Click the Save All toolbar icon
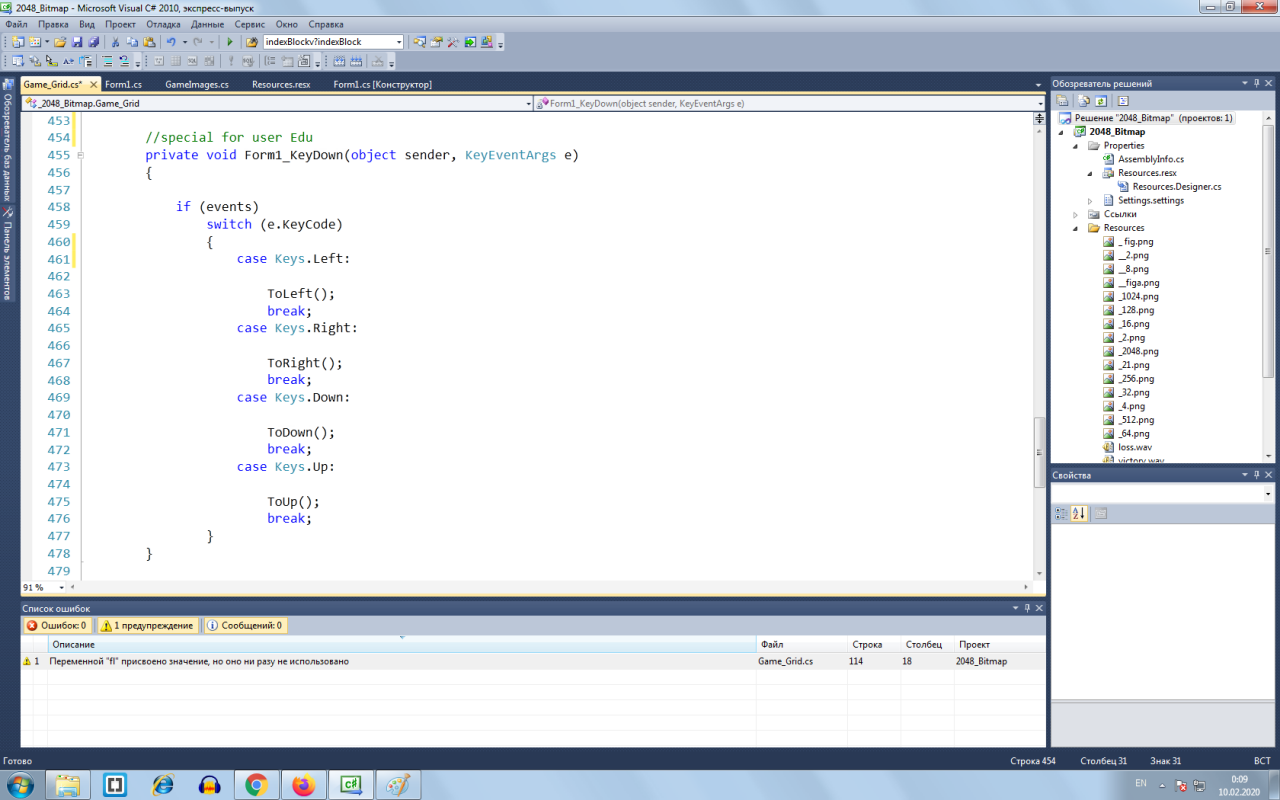1280x800 pixels. click(x=93, y=42)
